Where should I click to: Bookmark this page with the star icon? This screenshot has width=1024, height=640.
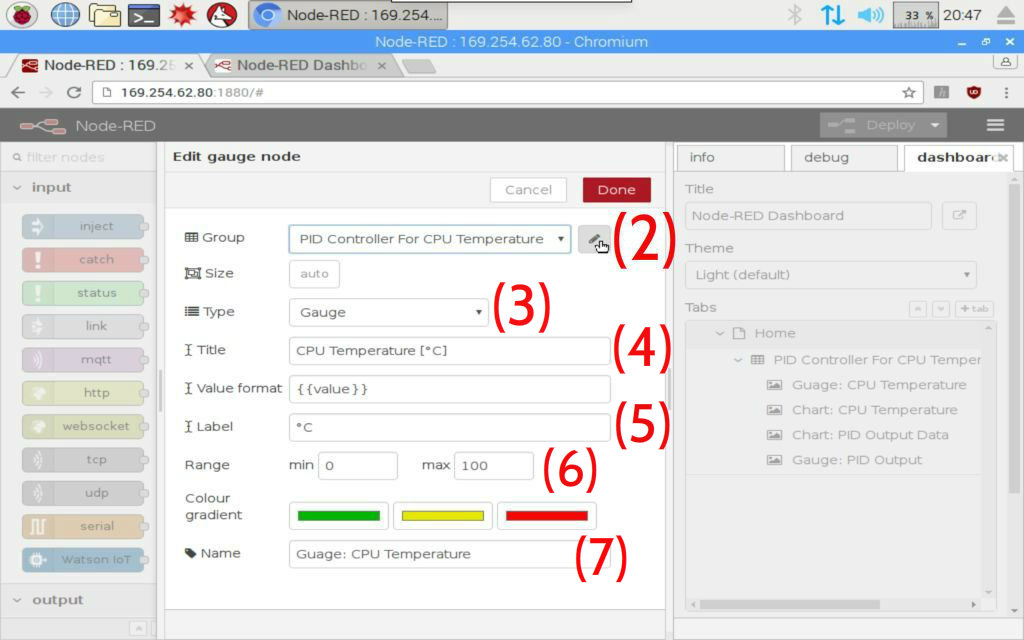pyautogui.click(x=908, y=92)
